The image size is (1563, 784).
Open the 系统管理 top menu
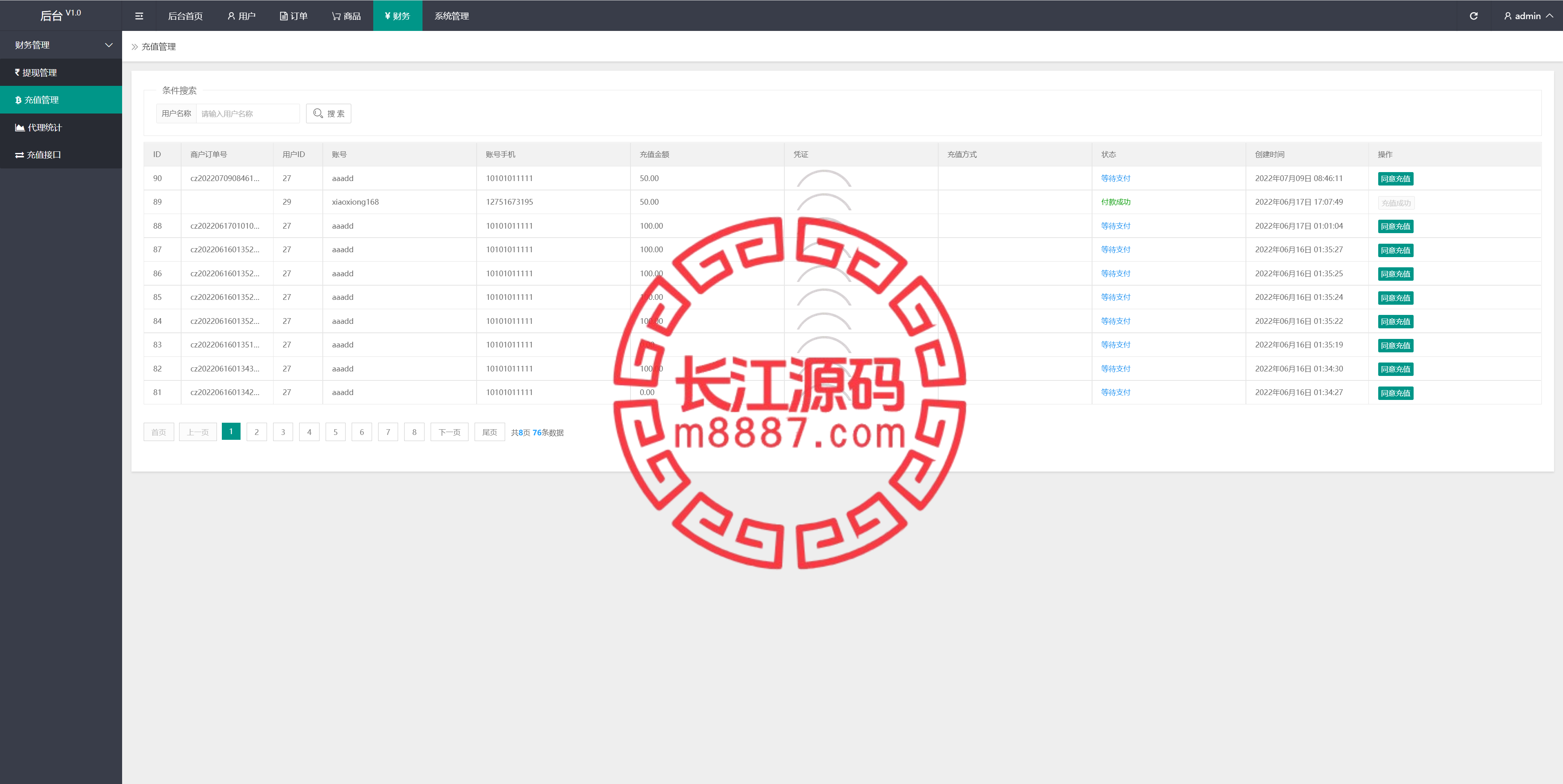pyautogui.click(x=451, y=16)
